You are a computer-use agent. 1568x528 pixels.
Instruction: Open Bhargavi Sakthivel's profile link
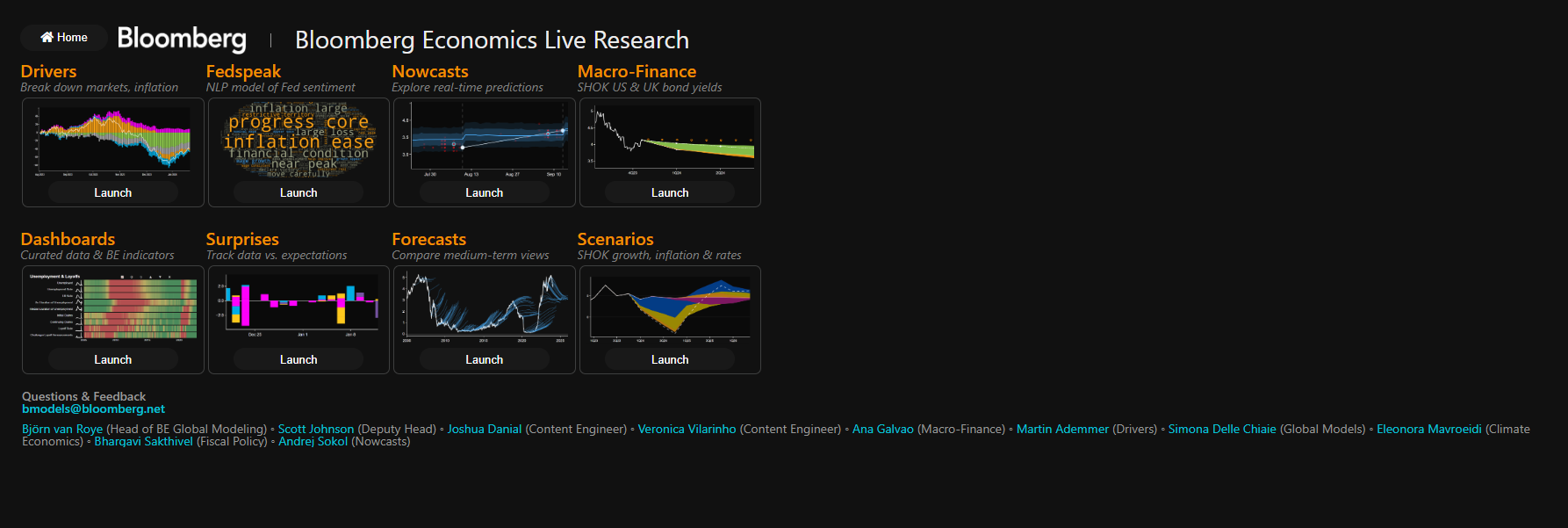tap(143, 442)
